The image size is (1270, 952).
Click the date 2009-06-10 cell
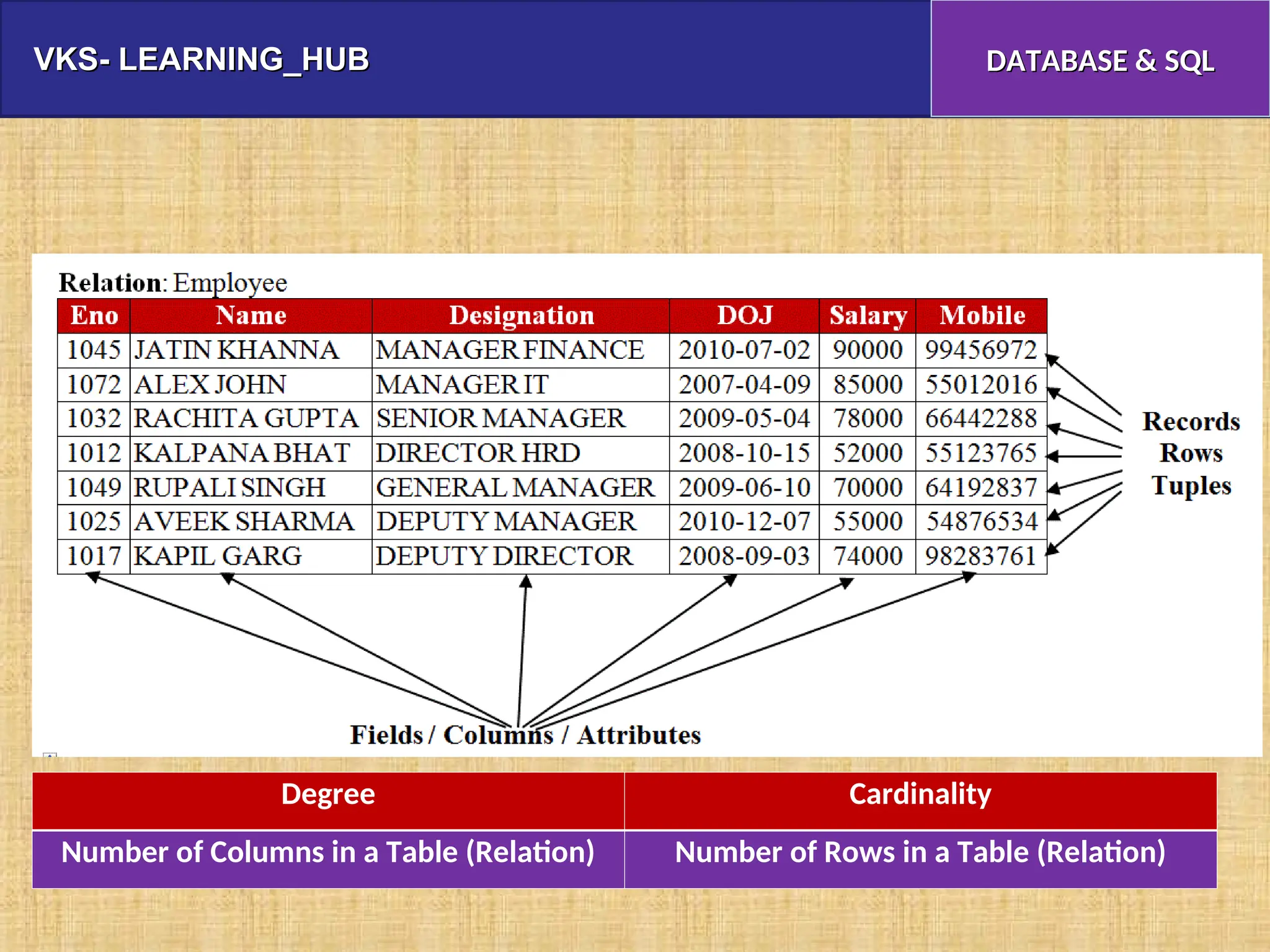[744, 488]
